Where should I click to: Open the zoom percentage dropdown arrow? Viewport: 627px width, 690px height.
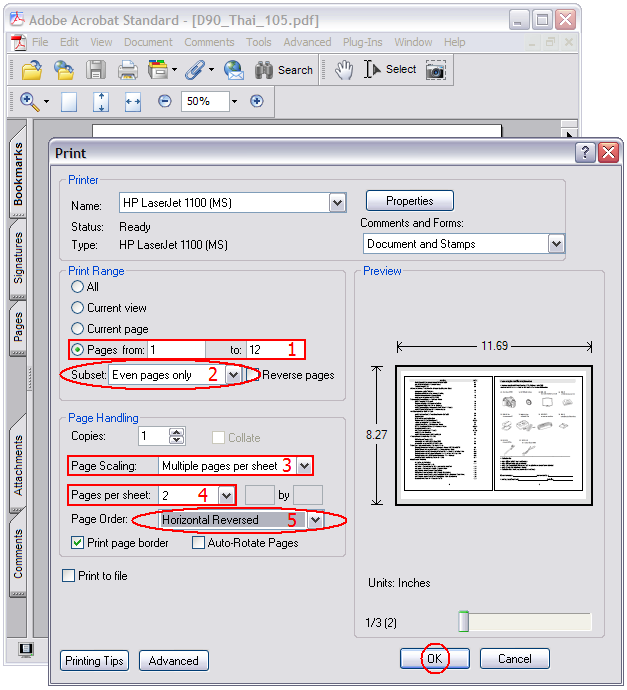click(x=235, y=102)
